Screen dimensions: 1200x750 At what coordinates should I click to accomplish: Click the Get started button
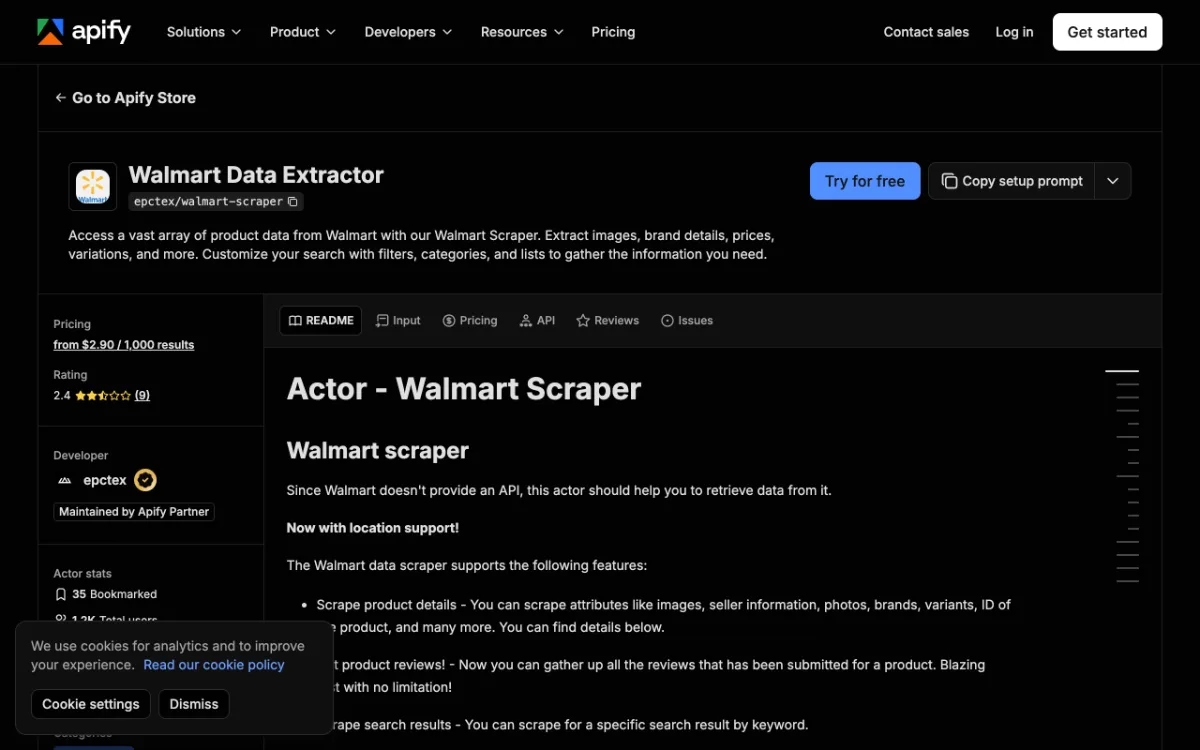coord(1107,32)
